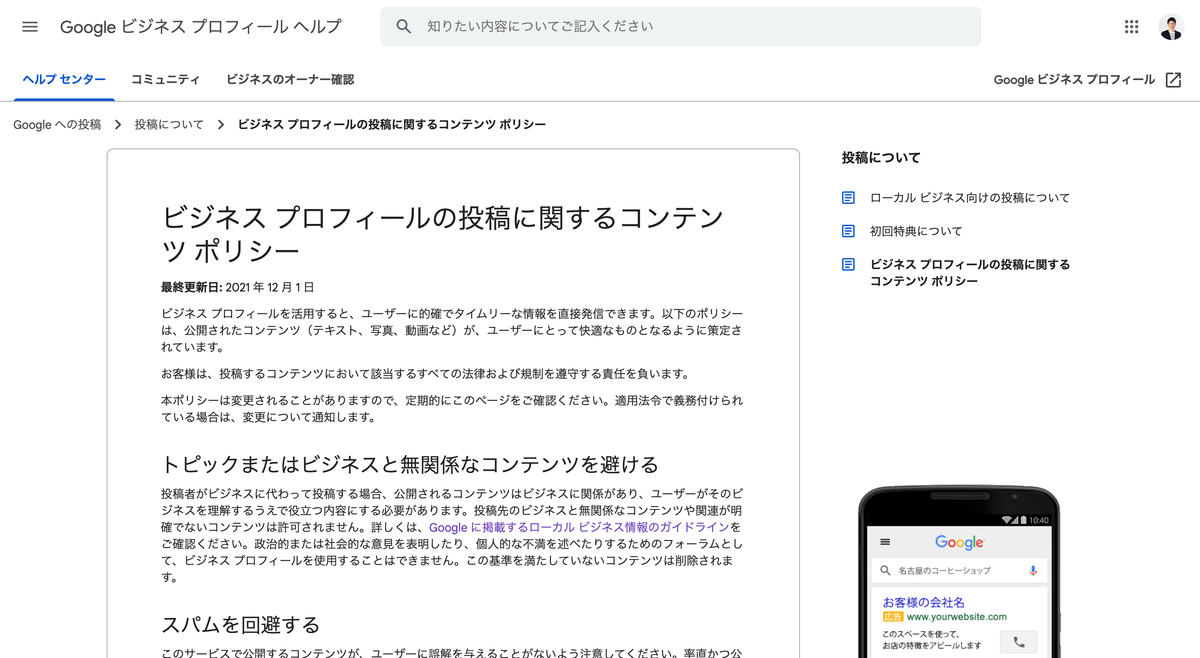Image resolution: width=1200 pixels, height=658 pixels.
Task: Click the hamburger icon inside phone mockup
Action: click(884, 542)
